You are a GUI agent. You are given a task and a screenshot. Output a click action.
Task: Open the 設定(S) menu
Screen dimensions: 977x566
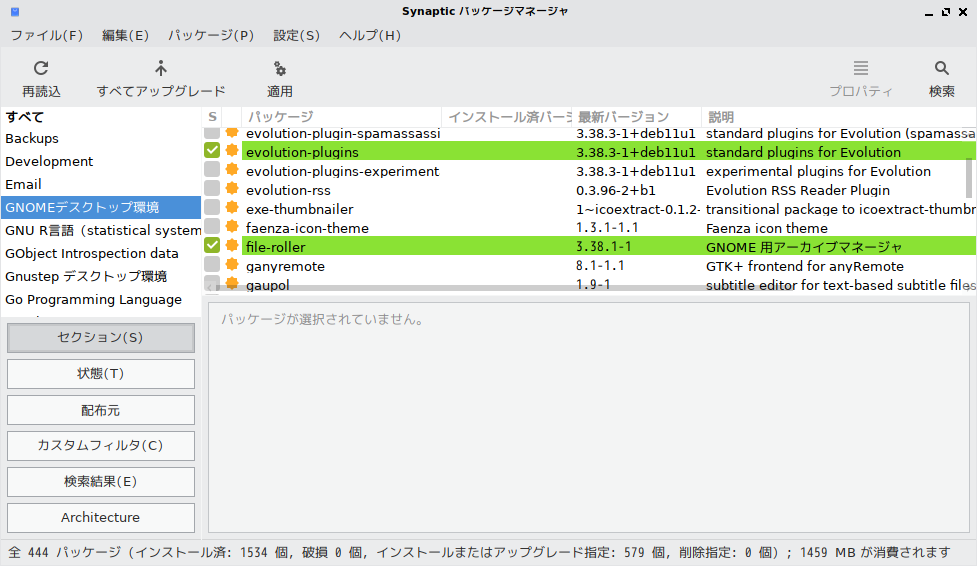coord(297,36)
